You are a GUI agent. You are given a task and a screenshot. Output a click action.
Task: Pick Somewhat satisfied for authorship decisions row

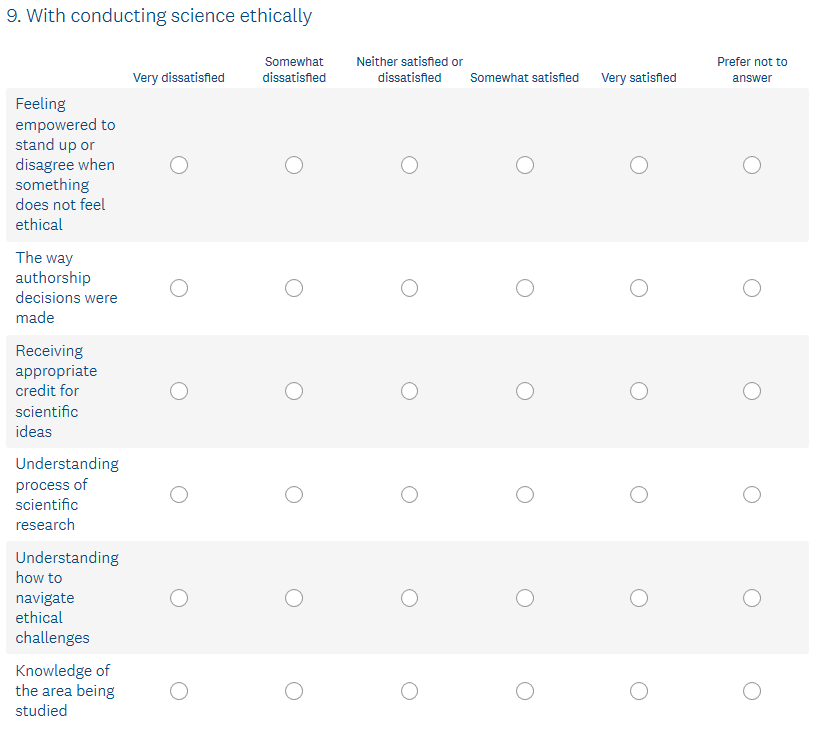click(525, 288)
